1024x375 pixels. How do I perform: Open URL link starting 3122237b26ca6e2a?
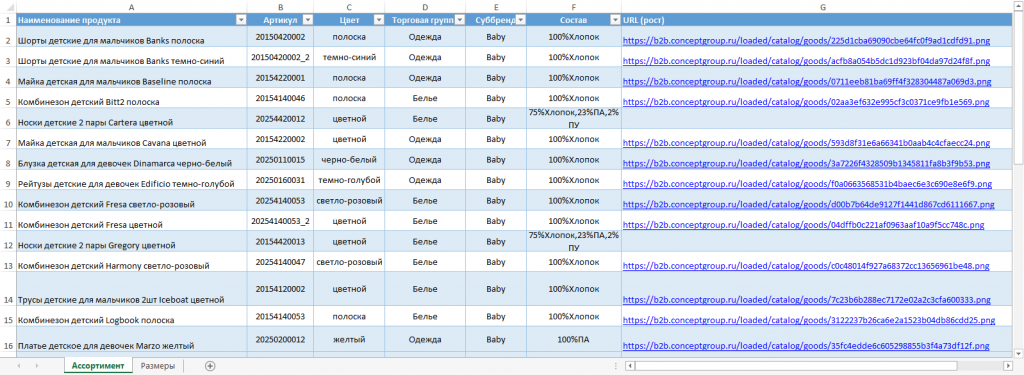[809, 320]
